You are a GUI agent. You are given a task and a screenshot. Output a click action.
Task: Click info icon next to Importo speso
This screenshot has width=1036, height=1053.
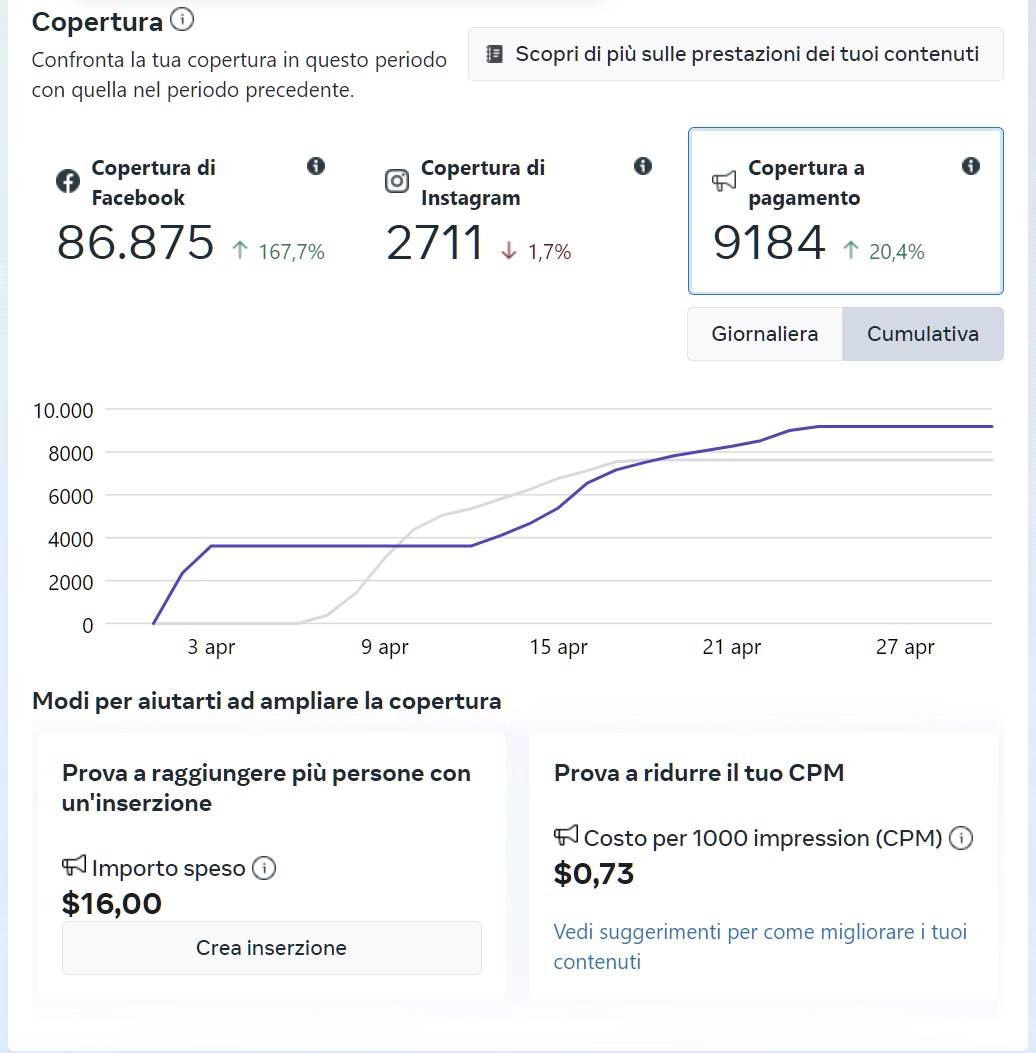pyautogui.click(x=264, y=868)
